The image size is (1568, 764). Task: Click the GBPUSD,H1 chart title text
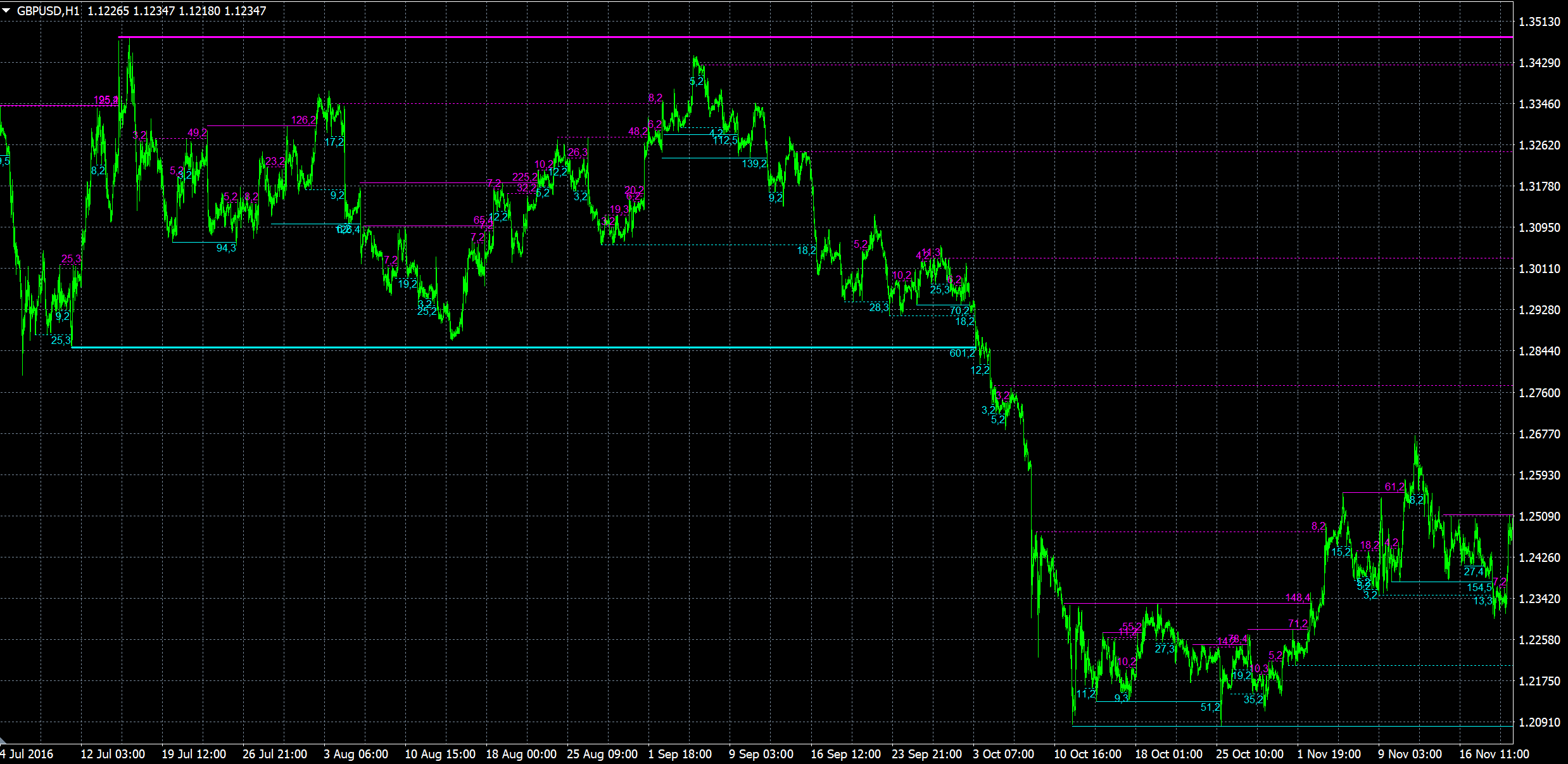(48, 11)
